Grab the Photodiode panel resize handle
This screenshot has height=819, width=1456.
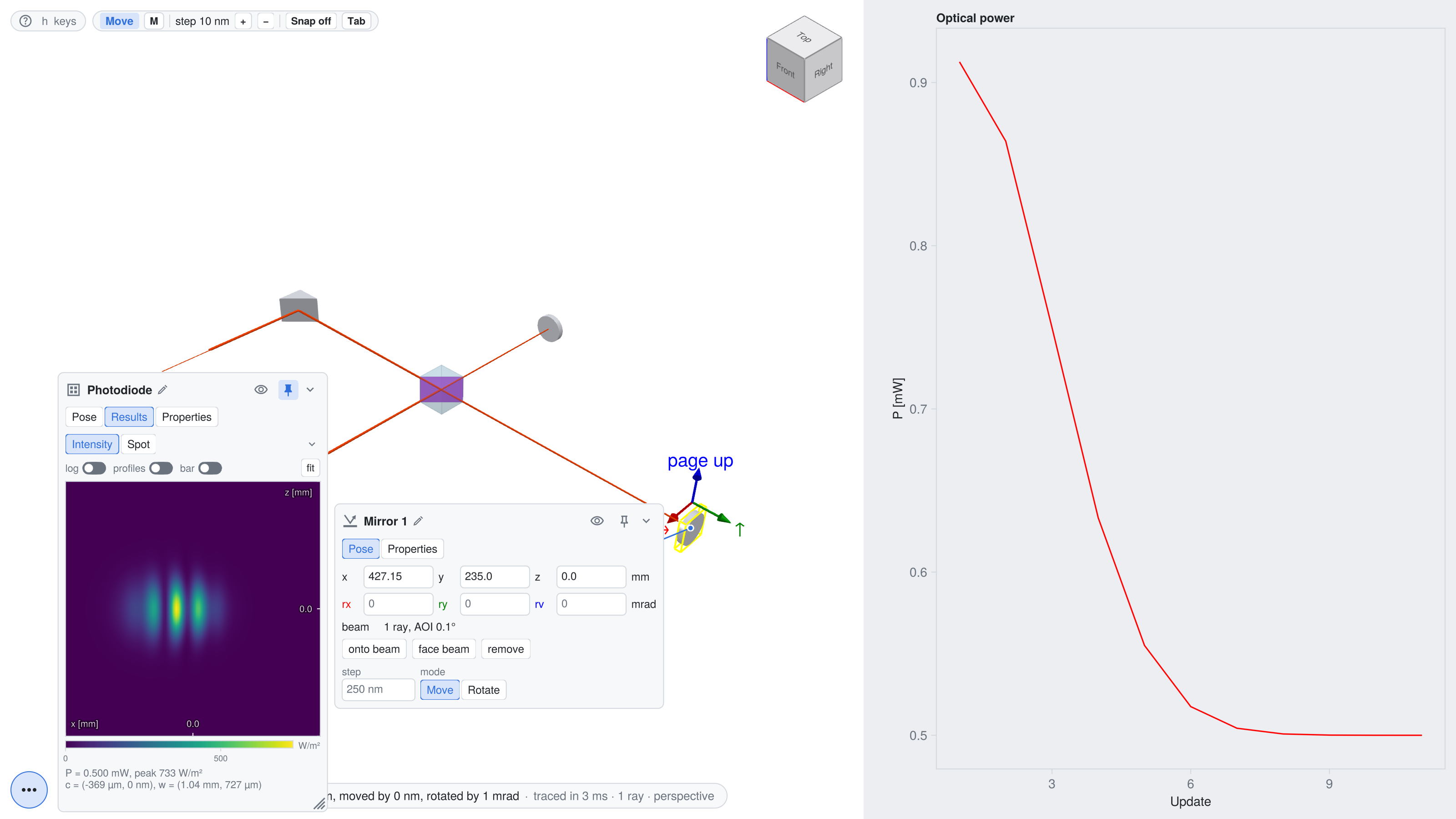(x=319, y=803)
